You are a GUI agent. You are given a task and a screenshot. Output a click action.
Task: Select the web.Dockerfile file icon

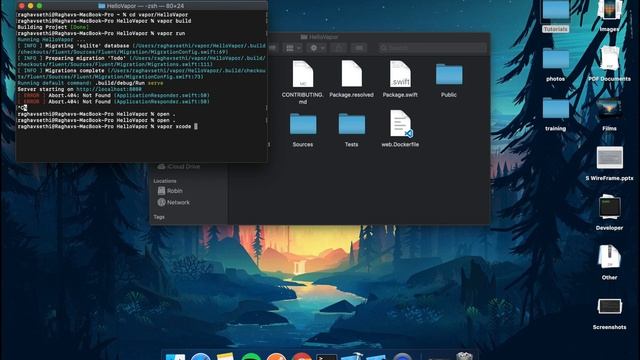click(400, 124)
